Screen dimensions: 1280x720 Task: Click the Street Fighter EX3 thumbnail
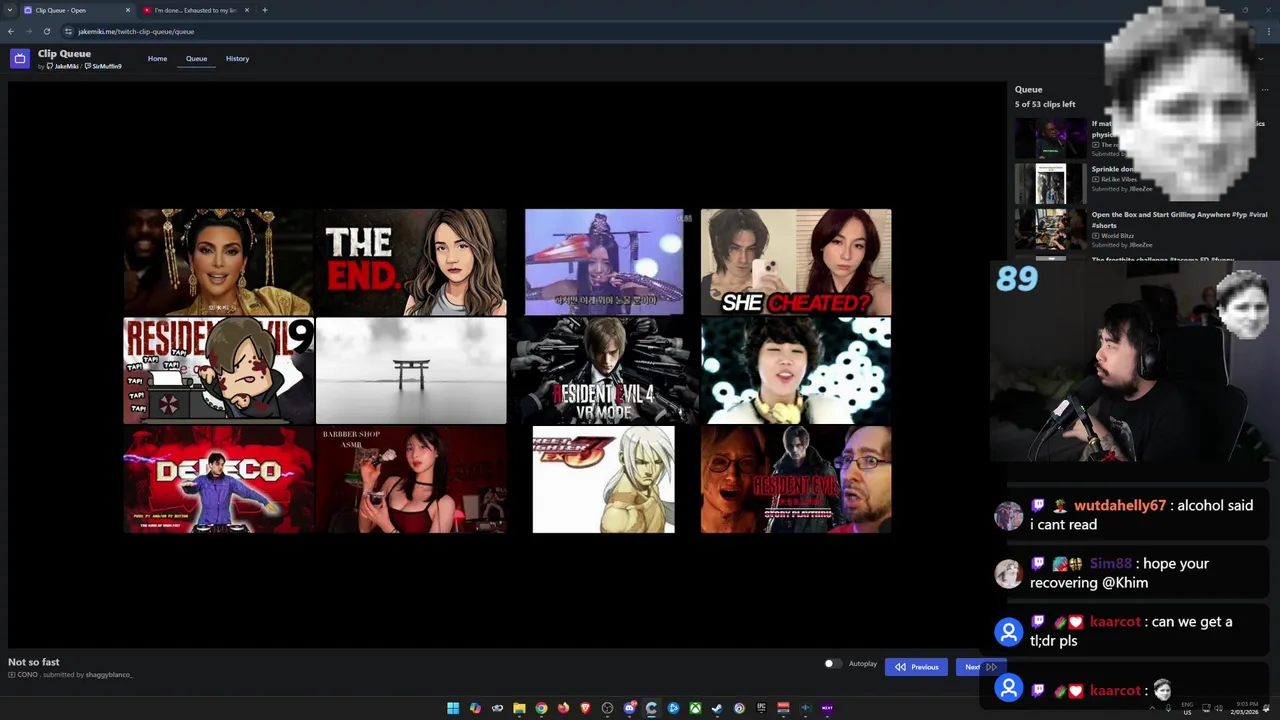(x=604, y=479)
